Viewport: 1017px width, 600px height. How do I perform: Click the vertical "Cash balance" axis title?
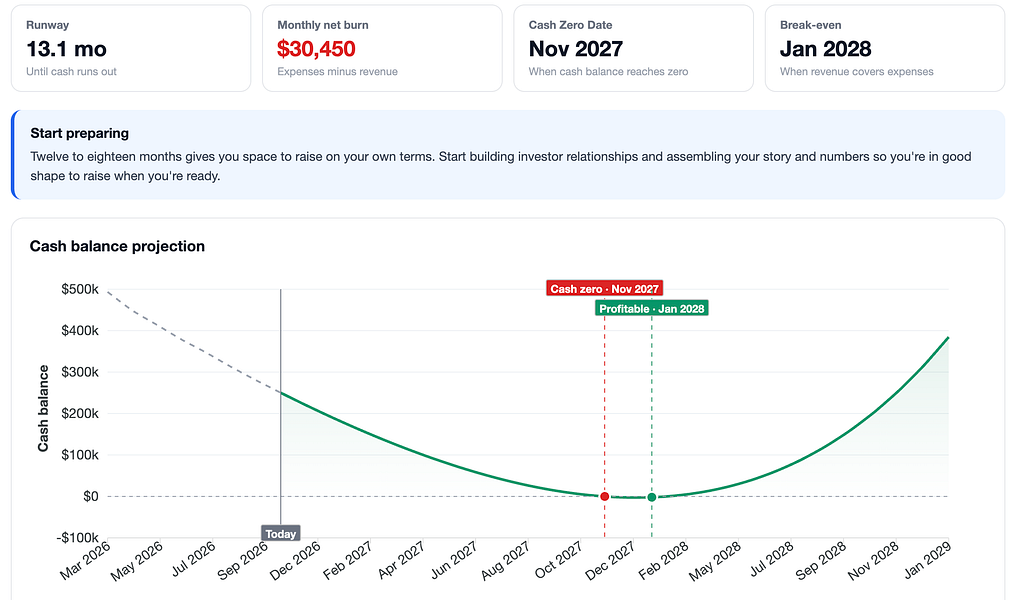click(x=43, y=408)
